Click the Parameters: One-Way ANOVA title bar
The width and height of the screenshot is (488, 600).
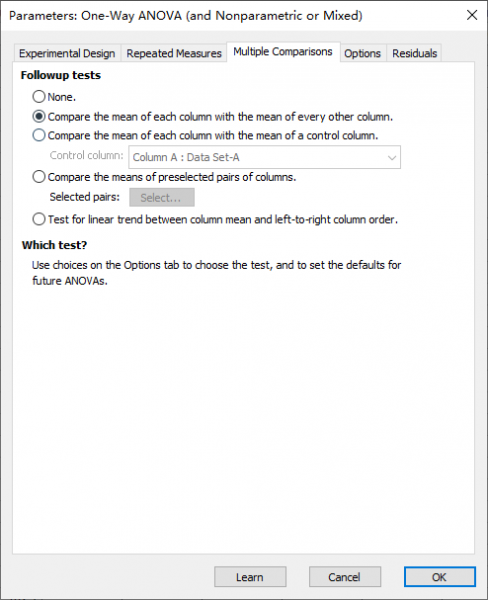click(186, 16)
